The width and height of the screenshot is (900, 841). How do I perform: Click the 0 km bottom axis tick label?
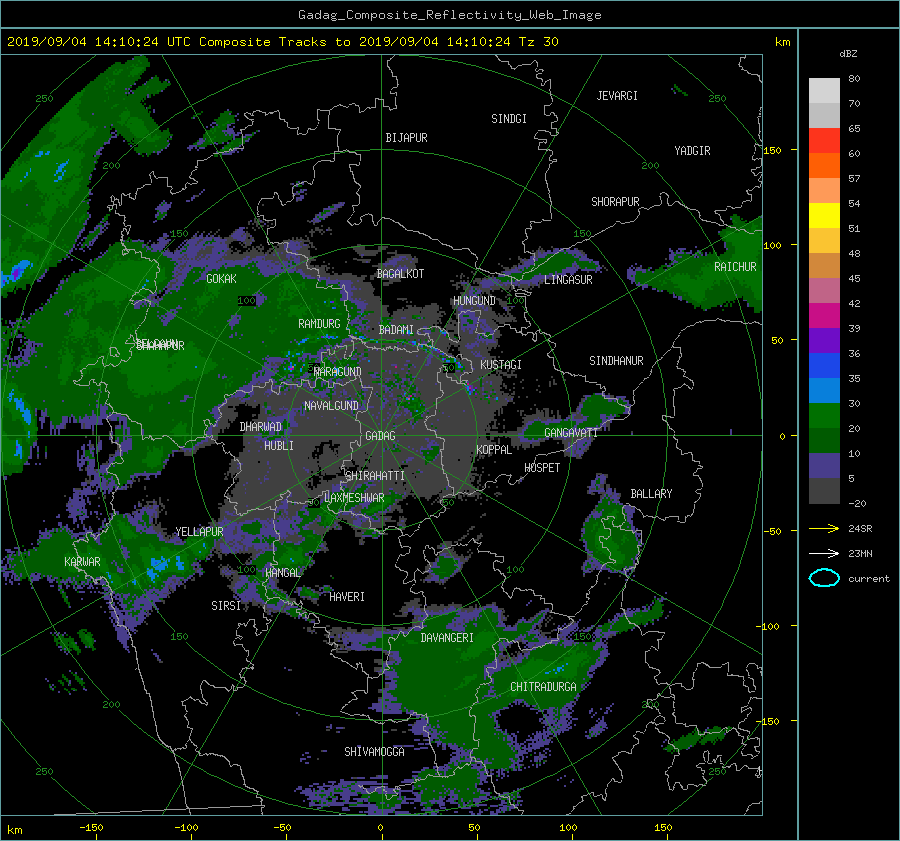click(x=381, y=827)
